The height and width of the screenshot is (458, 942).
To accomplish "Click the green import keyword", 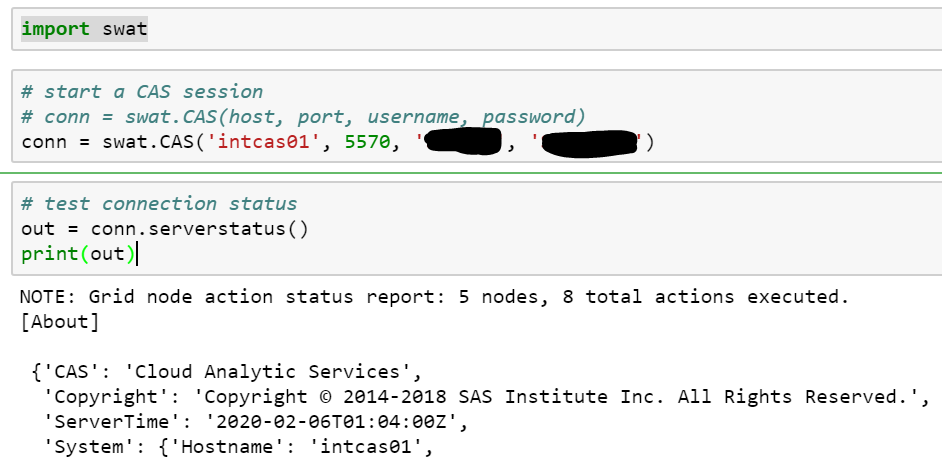I will (58, 29).
